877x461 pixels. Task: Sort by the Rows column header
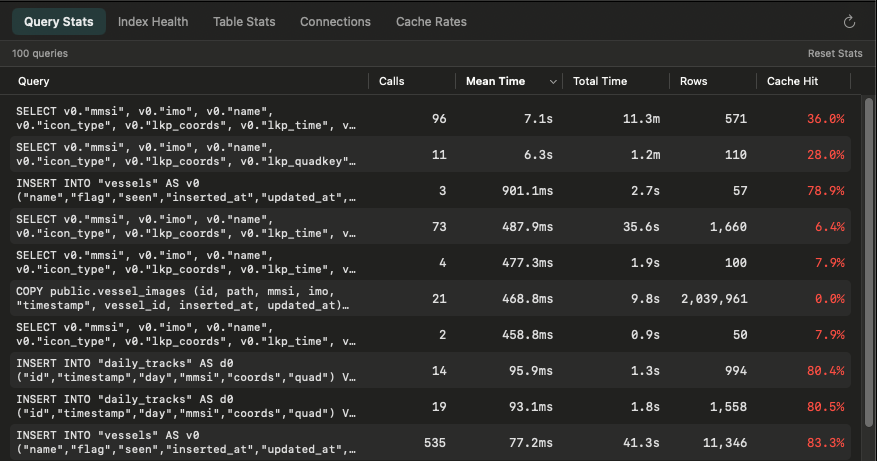(x=694, y=81)
